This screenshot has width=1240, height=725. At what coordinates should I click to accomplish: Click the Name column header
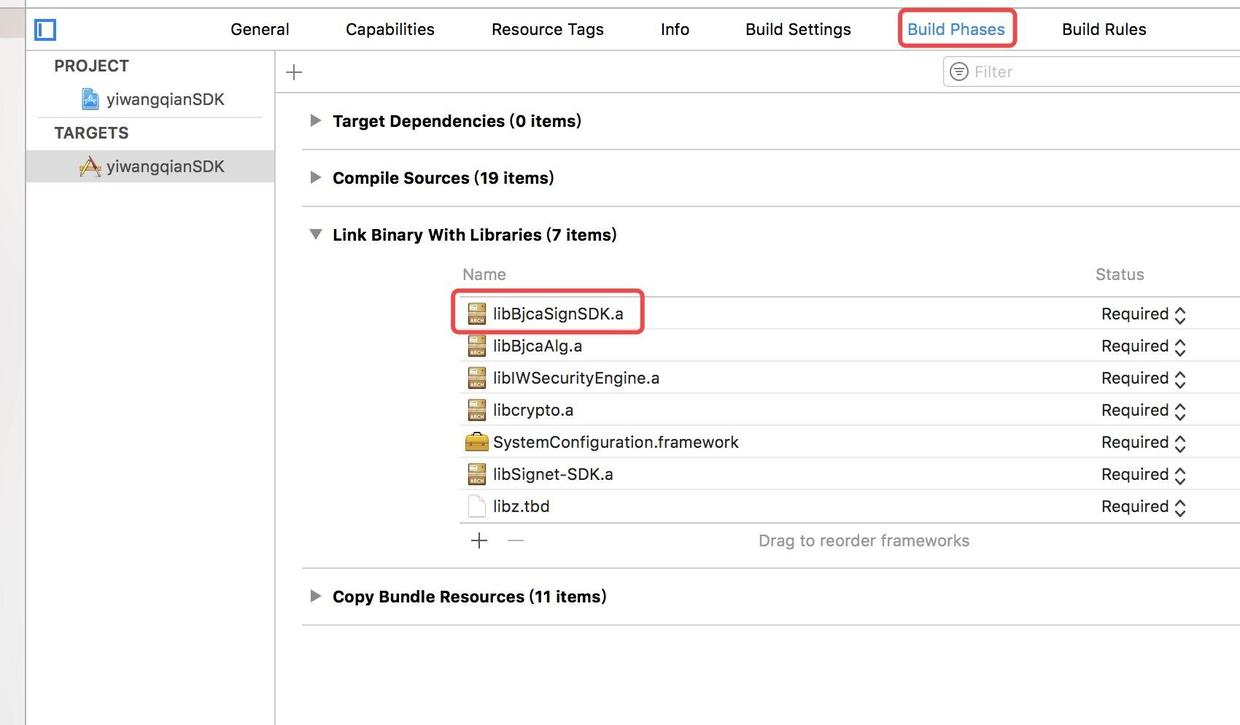(484, 274)
